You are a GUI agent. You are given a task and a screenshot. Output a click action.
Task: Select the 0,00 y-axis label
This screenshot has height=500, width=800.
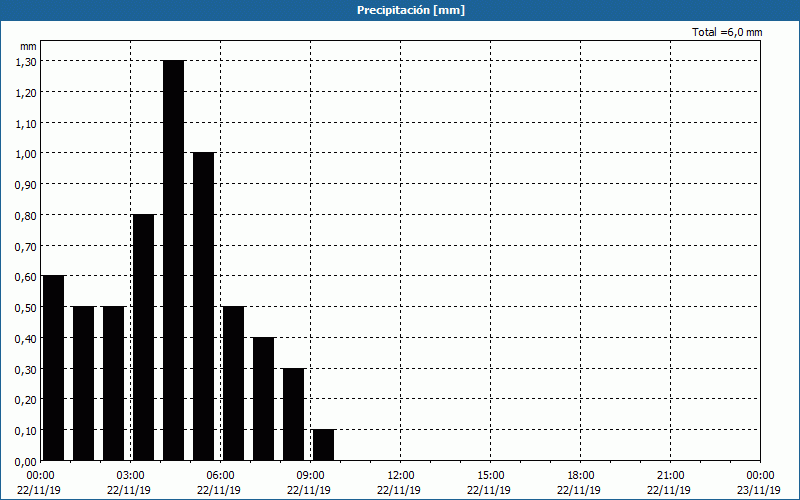(x=26, y=462)
